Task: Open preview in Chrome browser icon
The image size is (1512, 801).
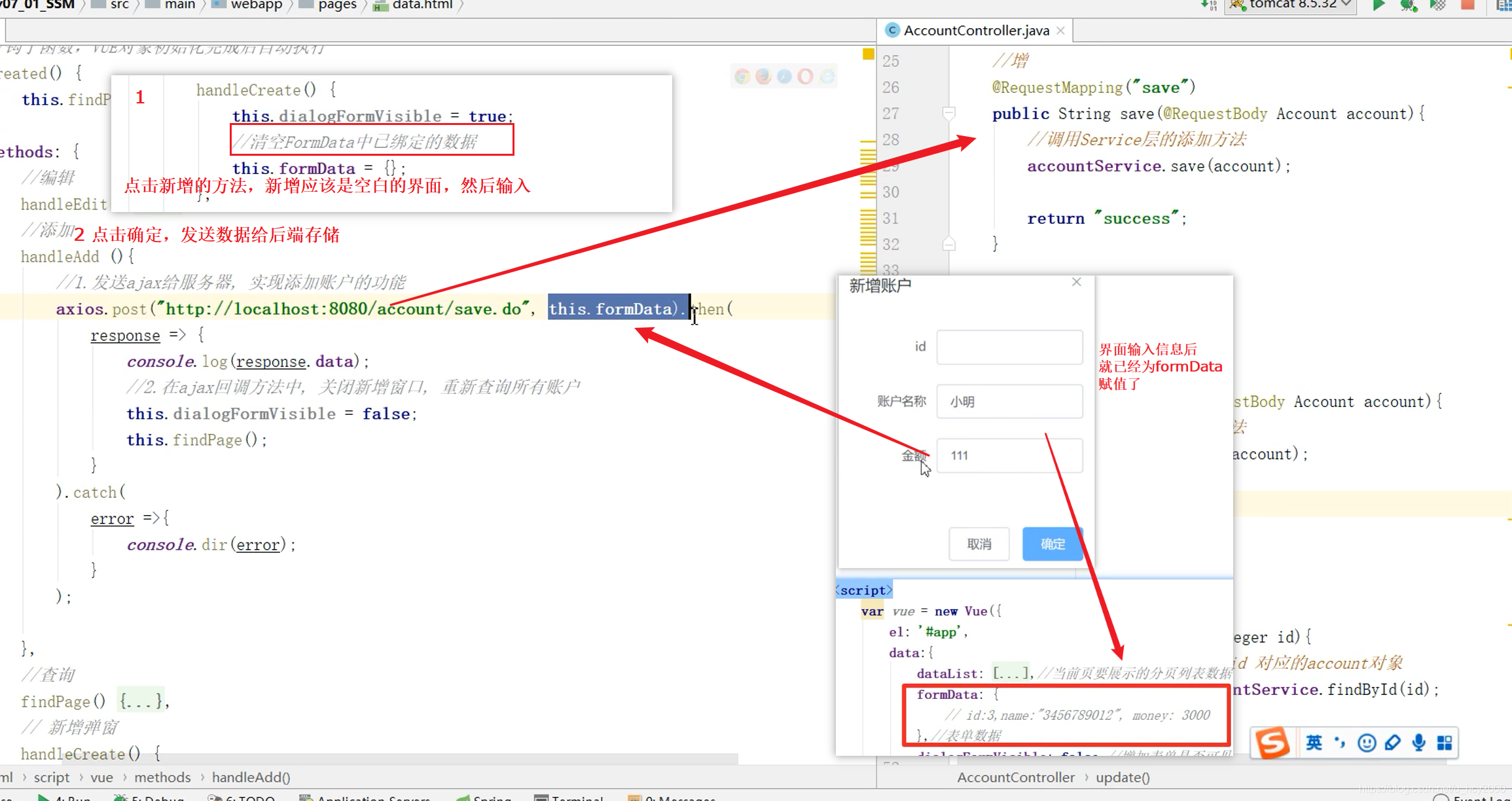Action: (x=742, y=77)
